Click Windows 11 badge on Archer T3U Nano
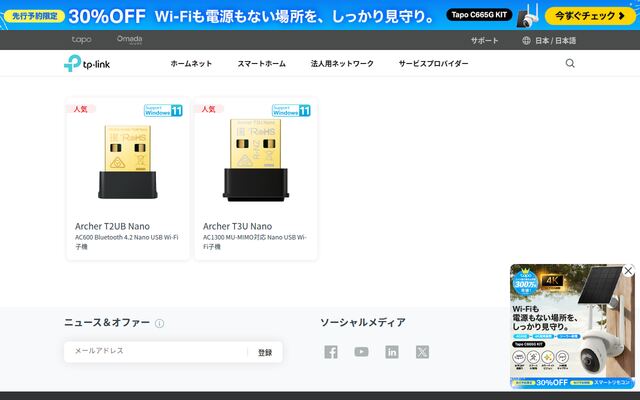 pyautogui.click(x=291, y=110)
